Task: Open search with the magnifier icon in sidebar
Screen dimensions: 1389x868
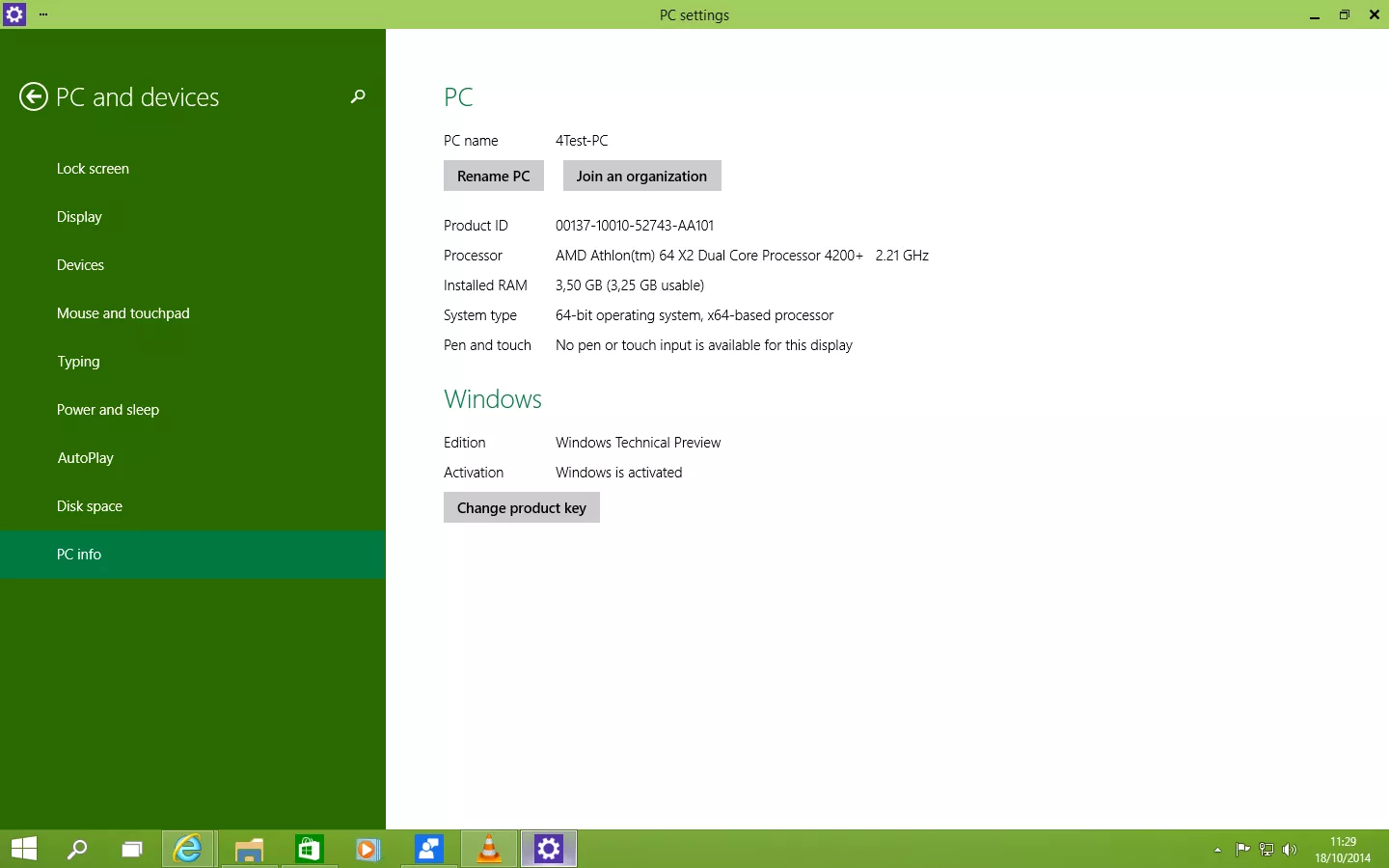Action: [358, 96]
